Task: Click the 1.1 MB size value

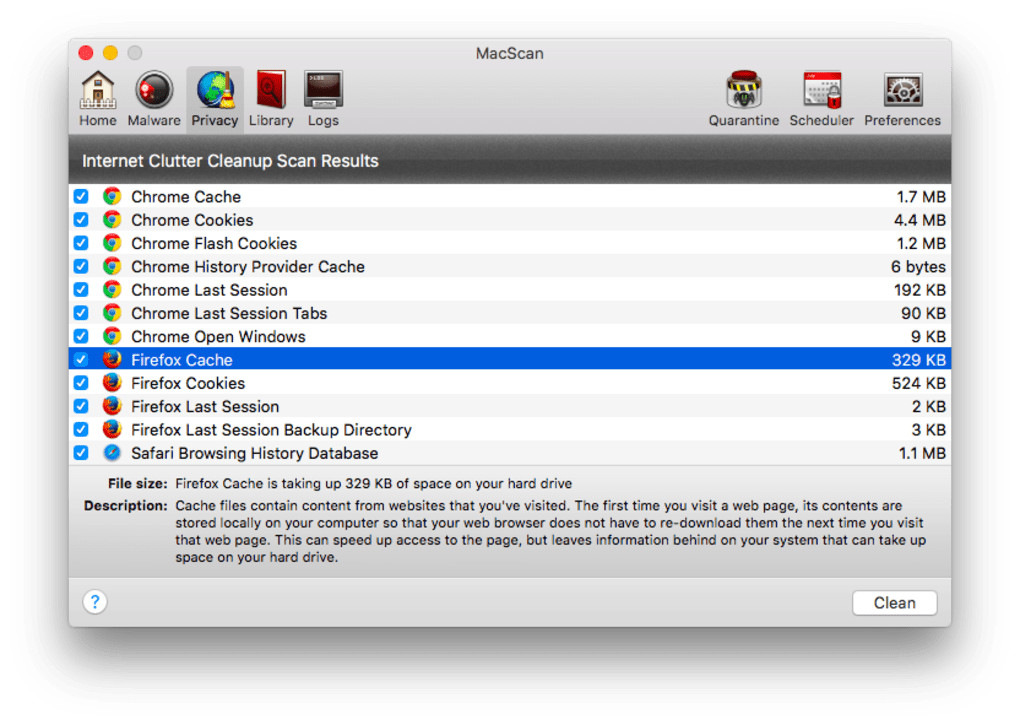Action: point(922,453)
